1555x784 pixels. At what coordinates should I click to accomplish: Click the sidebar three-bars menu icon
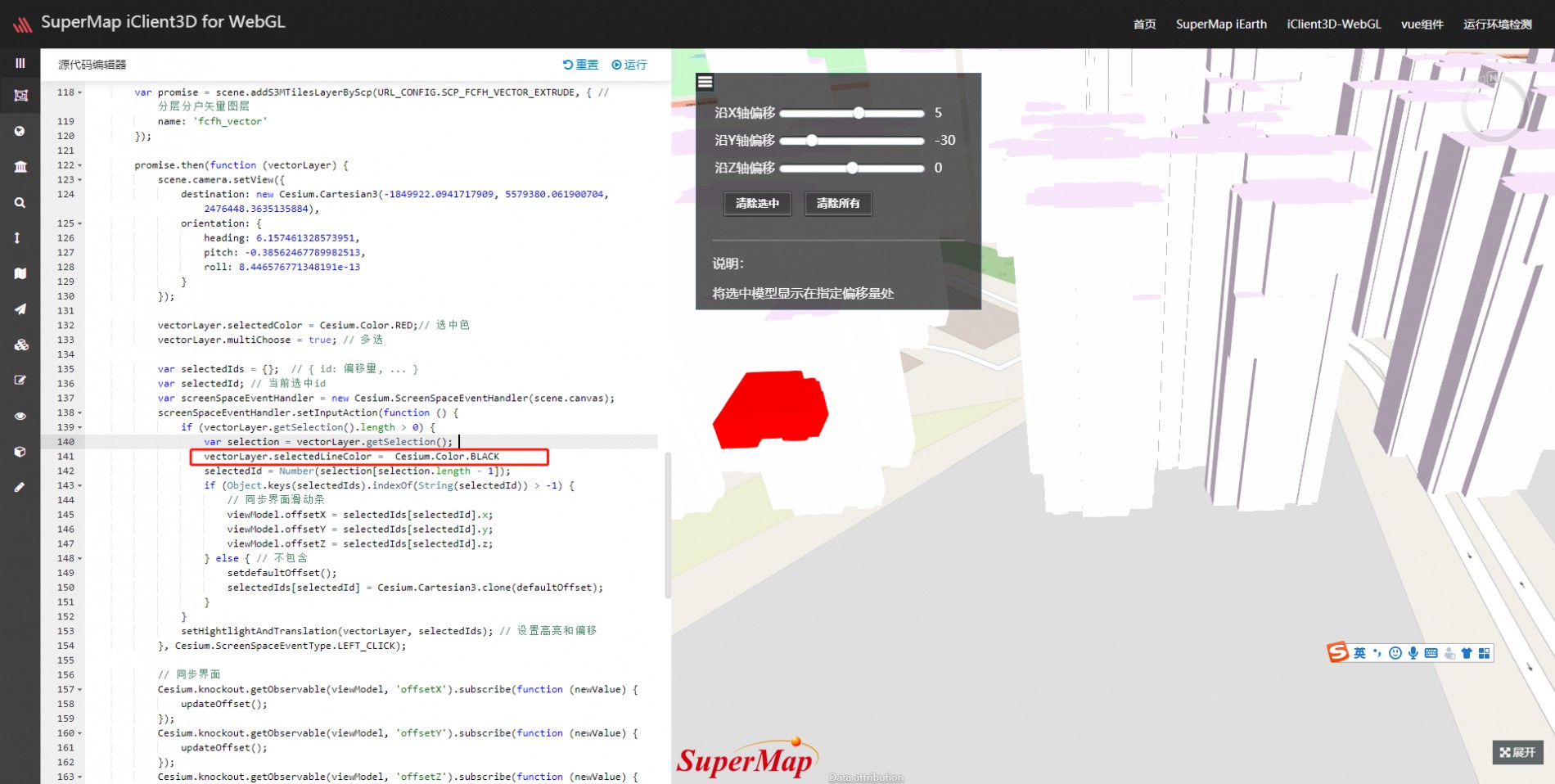coord(20,63)
